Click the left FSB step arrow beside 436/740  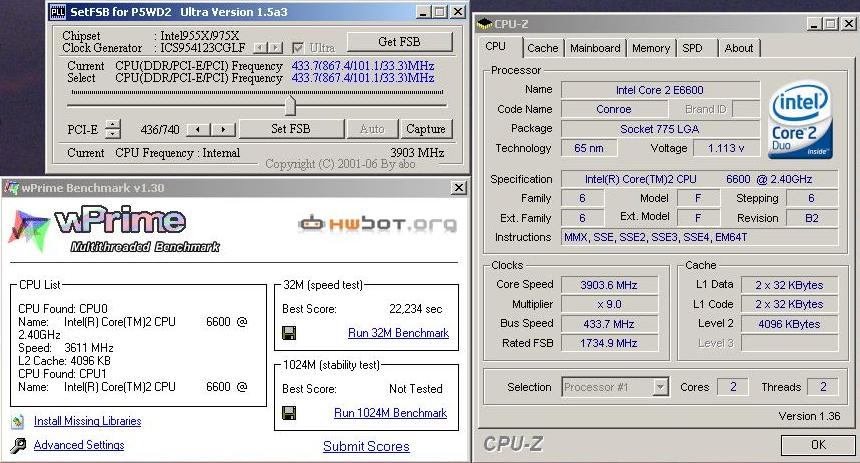(198, 129)
